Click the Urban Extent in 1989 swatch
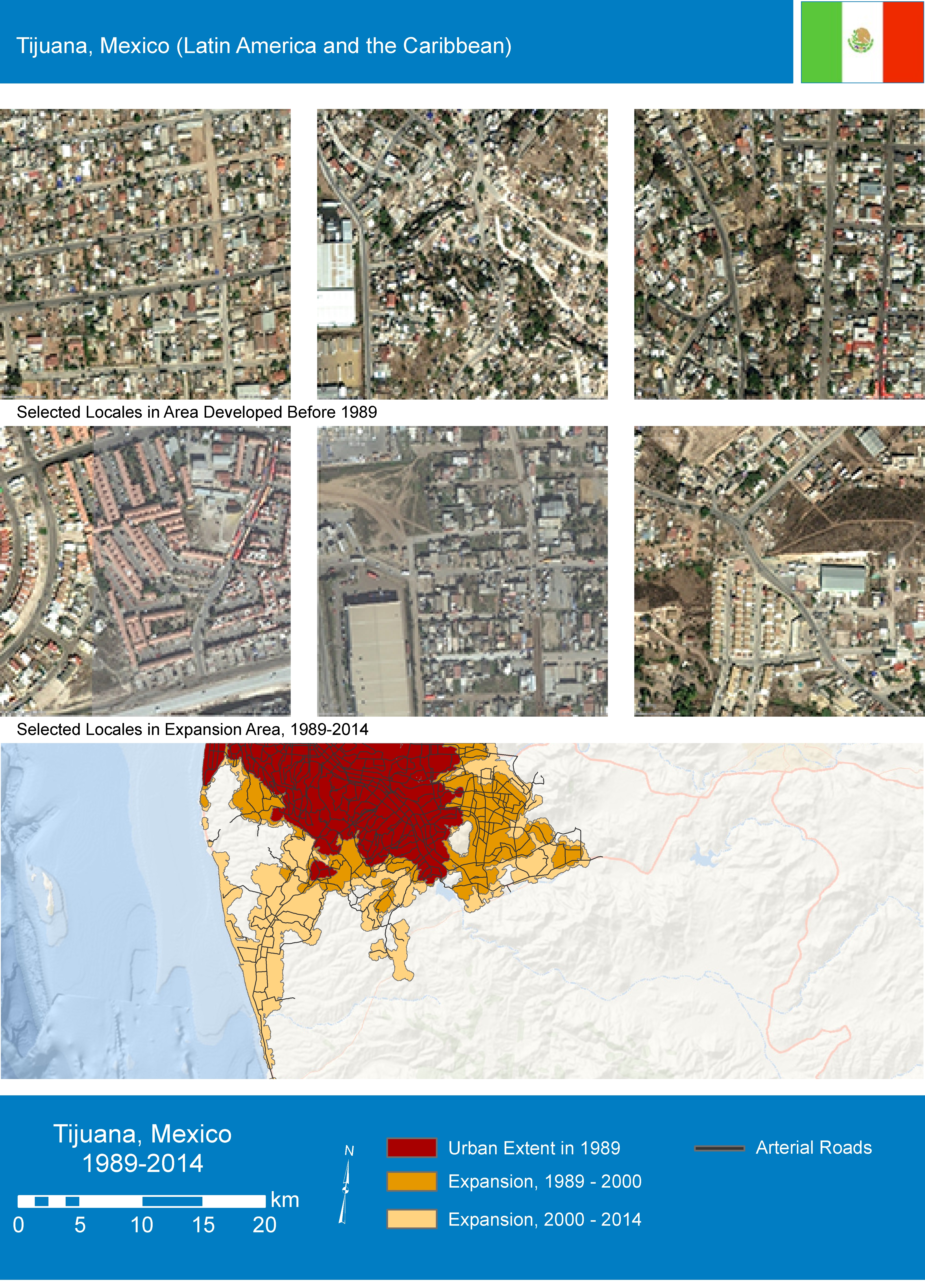925x1288 pixels. 411,1148
